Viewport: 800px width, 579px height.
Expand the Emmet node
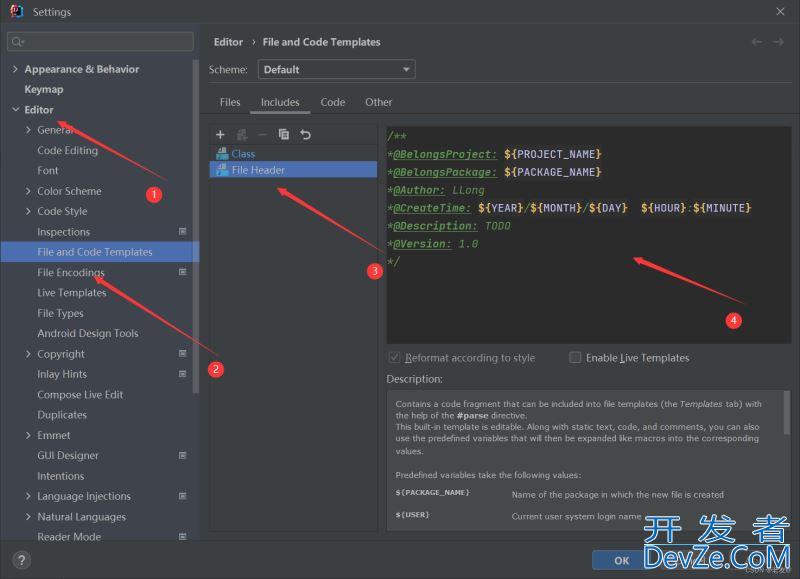[x=28, y=435]
